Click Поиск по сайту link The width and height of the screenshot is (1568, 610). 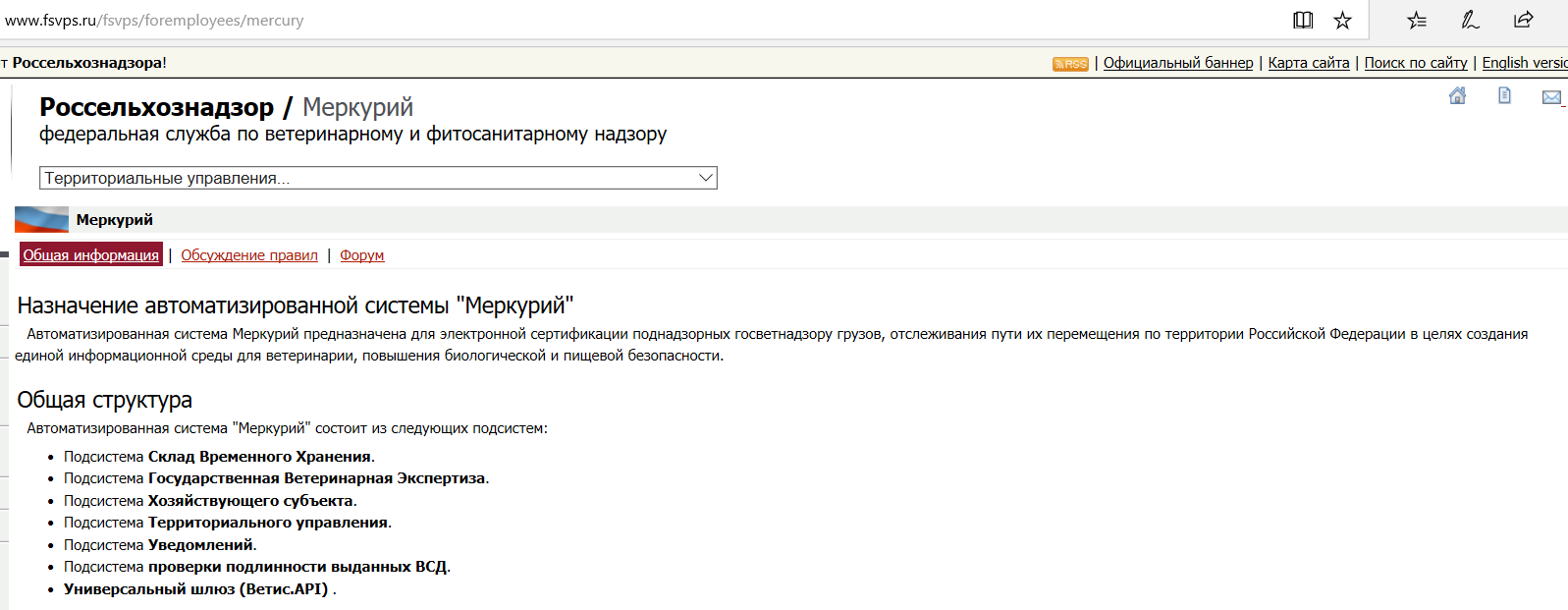tap(1416, 63)
